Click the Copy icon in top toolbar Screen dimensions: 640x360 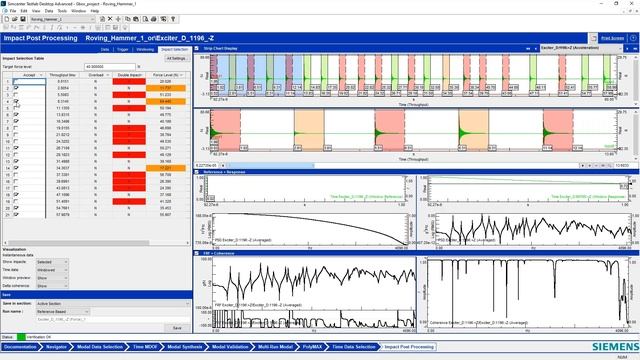[128, 19]
